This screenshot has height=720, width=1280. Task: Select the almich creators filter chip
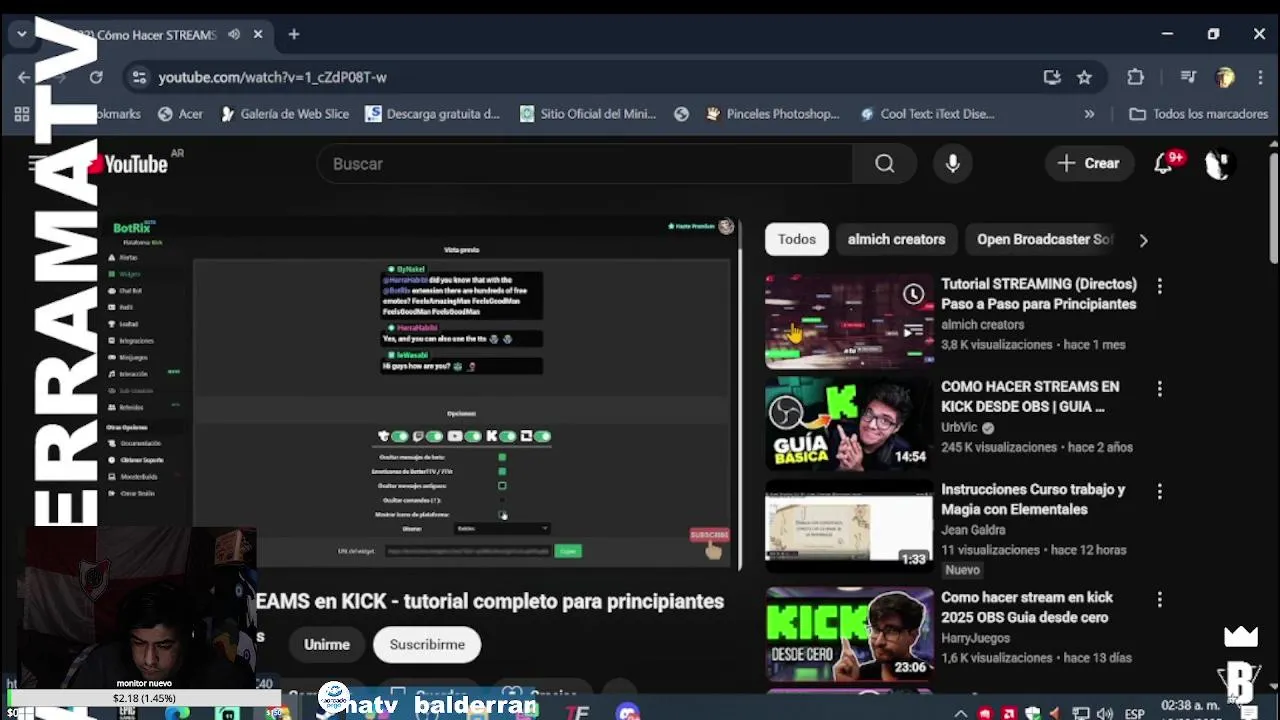tap(896, 239)
